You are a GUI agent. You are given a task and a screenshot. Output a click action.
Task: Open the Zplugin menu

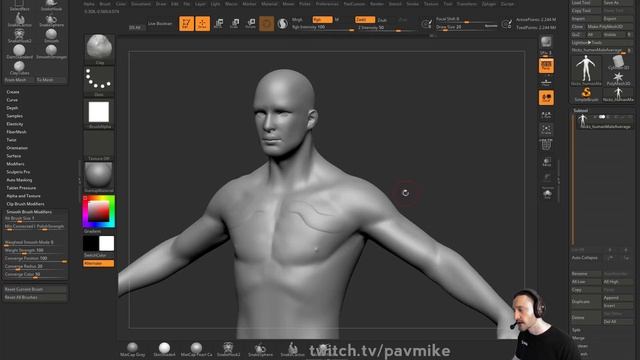[x=489, y=4]
